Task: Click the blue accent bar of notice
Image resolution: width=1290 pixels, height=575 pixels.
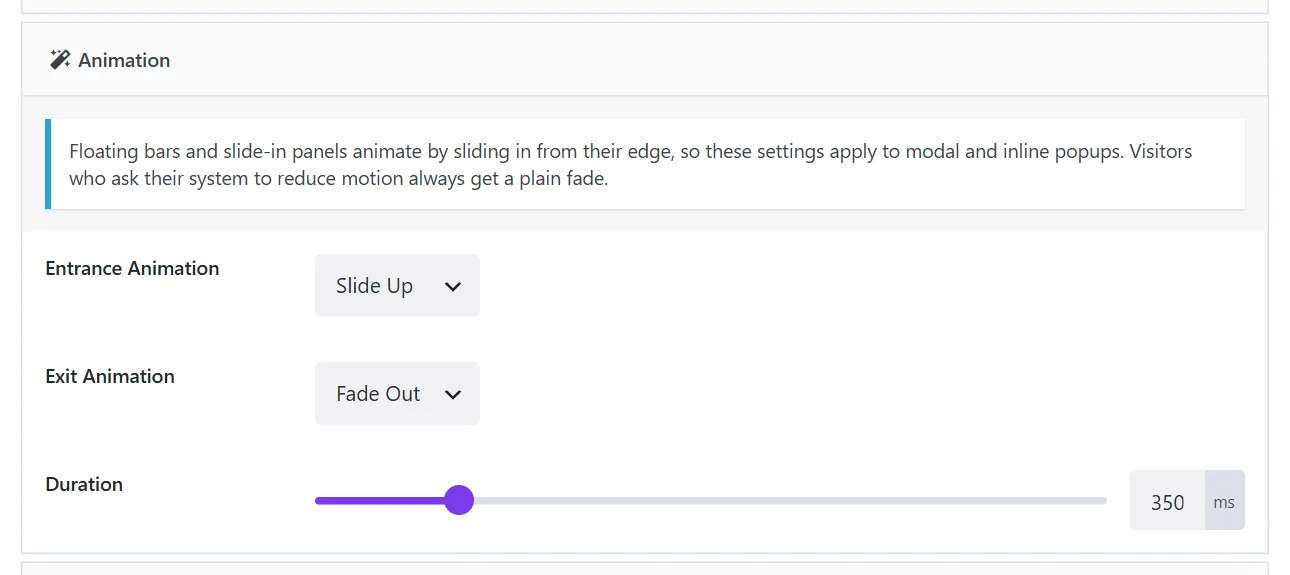Action: click(x=47, y=164)
